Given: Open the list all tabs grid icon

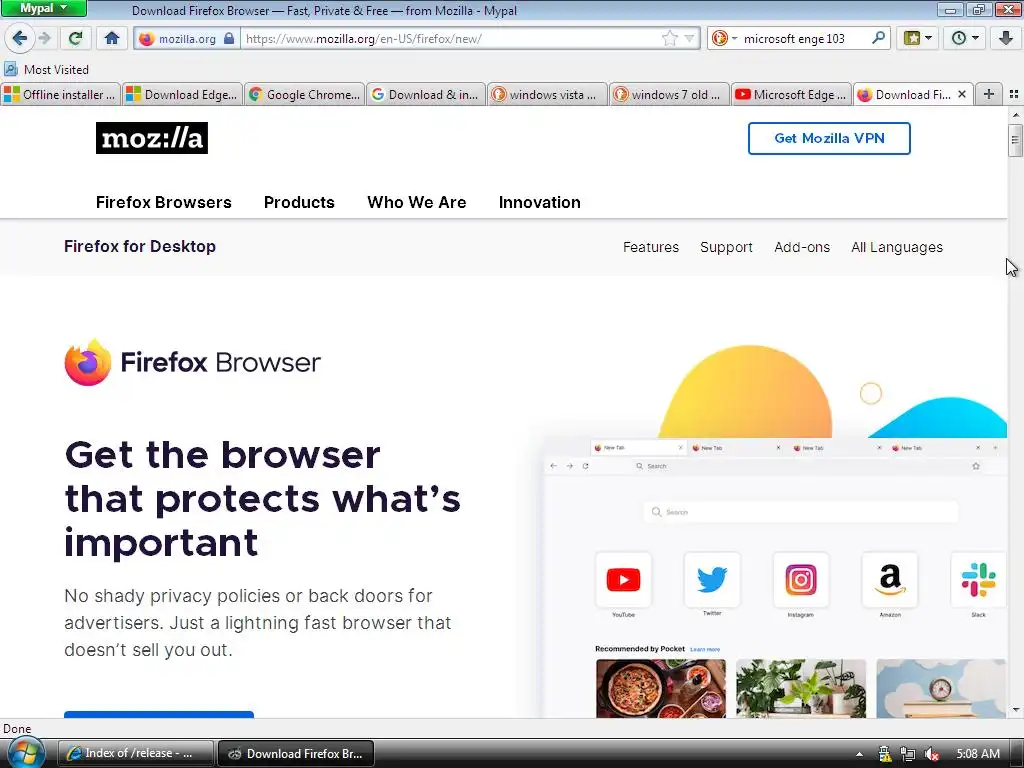Looking at the screenshot, I should [1014, 95].
